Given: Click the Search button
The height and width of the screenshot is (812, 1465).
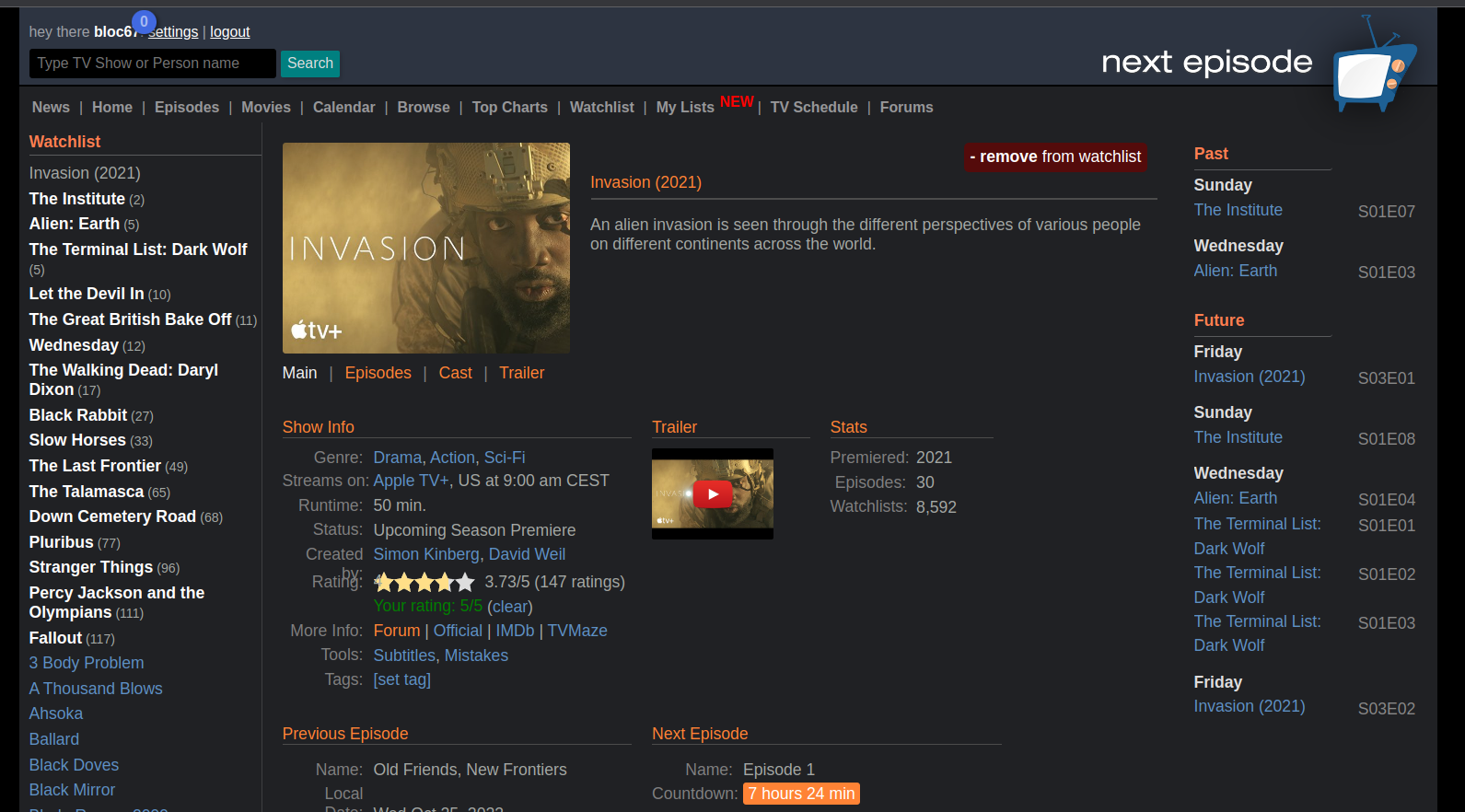Looking at the screenshot, I should [x=310, y=64].
